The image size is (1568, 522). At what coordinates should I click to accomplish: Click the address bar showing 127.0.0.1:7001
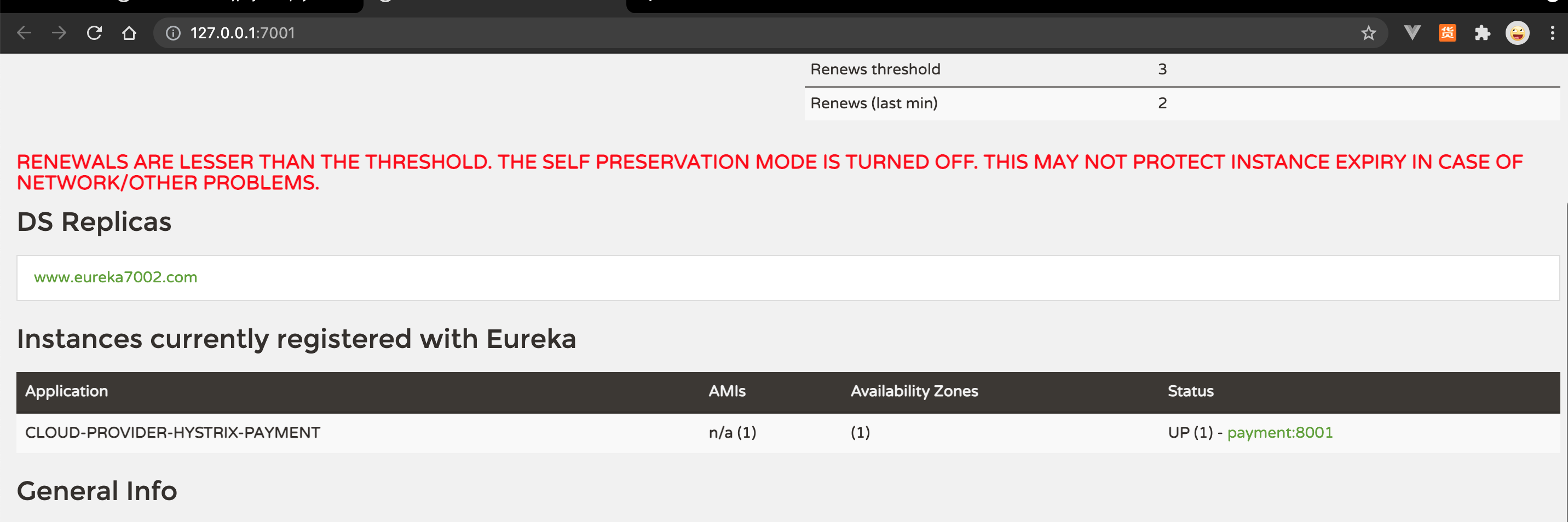tap(770, 33)
